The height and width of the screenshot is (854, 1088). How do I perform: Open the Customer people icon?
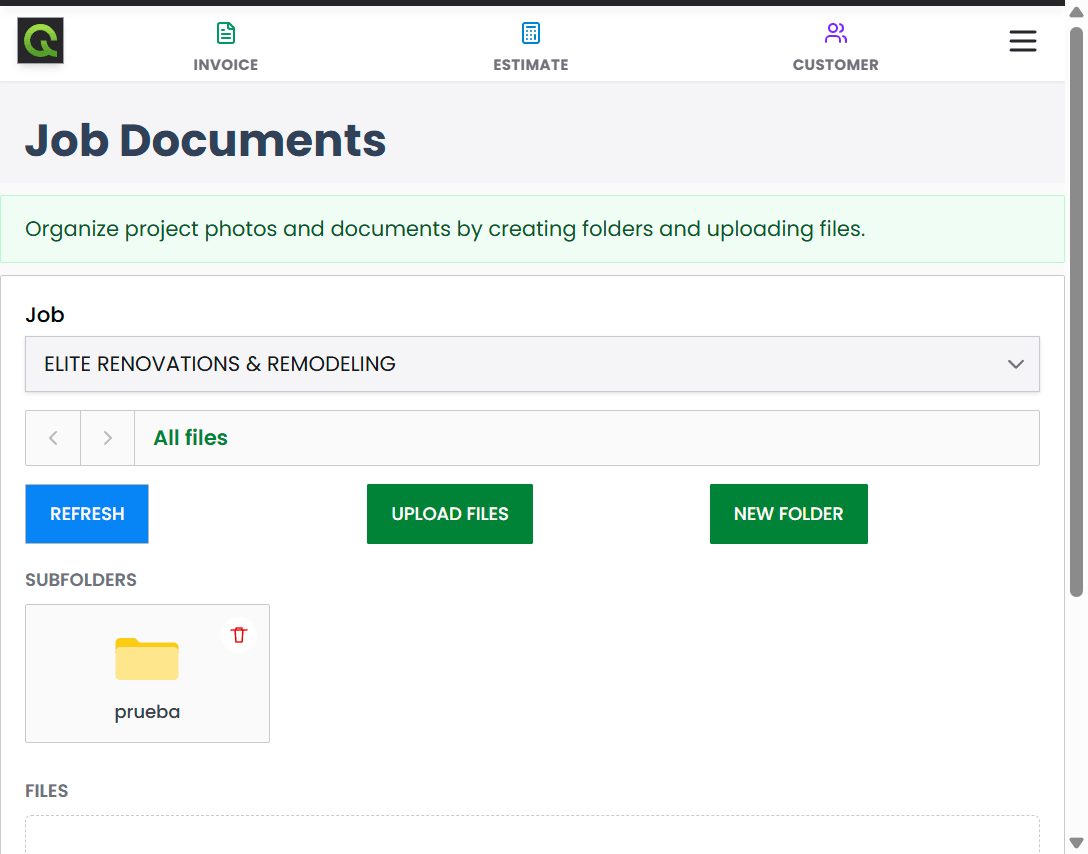click(x=835, y=33)
